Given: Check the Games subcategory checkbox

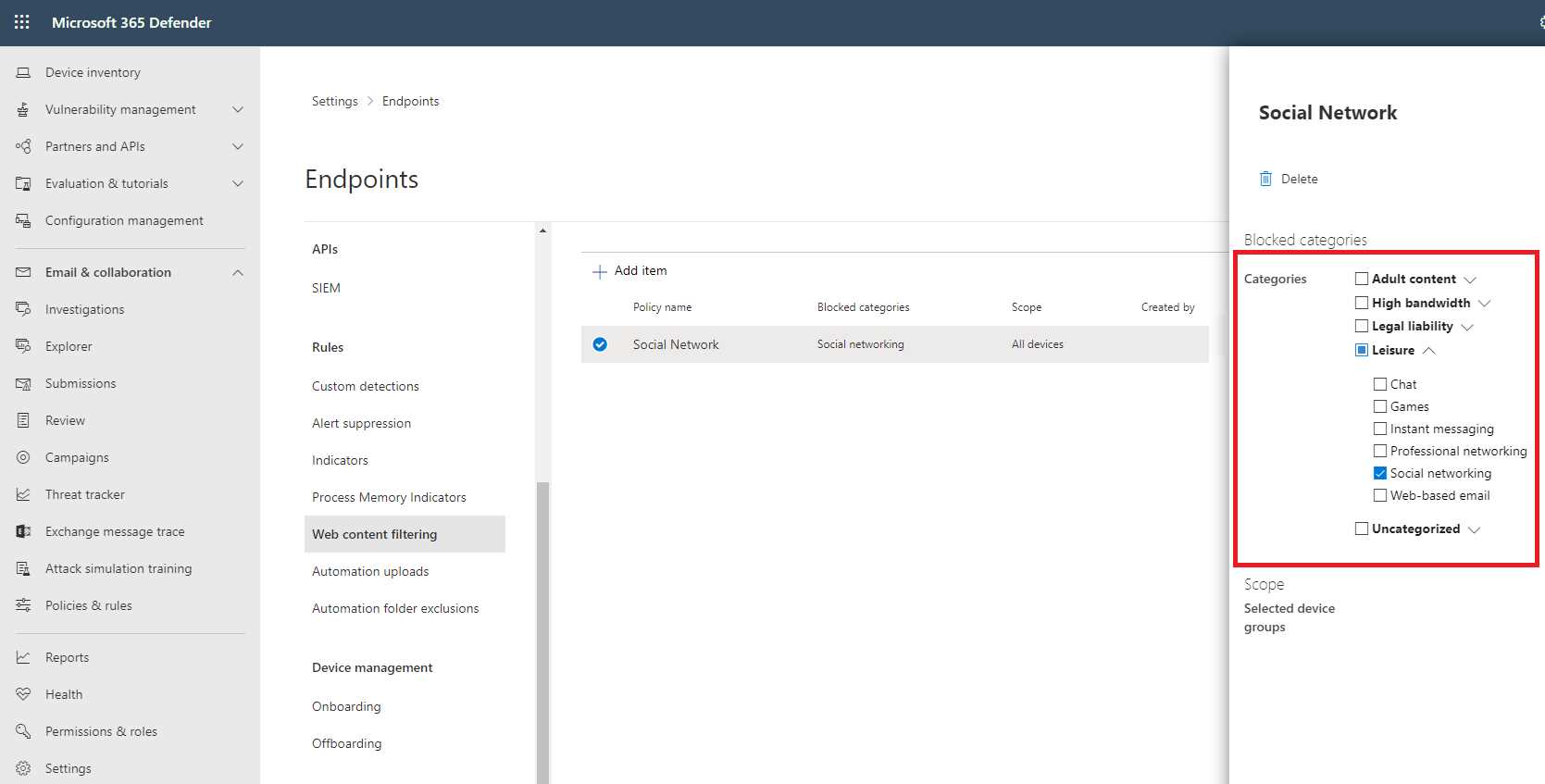Looking at the screenshot, I should (x=1380, y=406).
